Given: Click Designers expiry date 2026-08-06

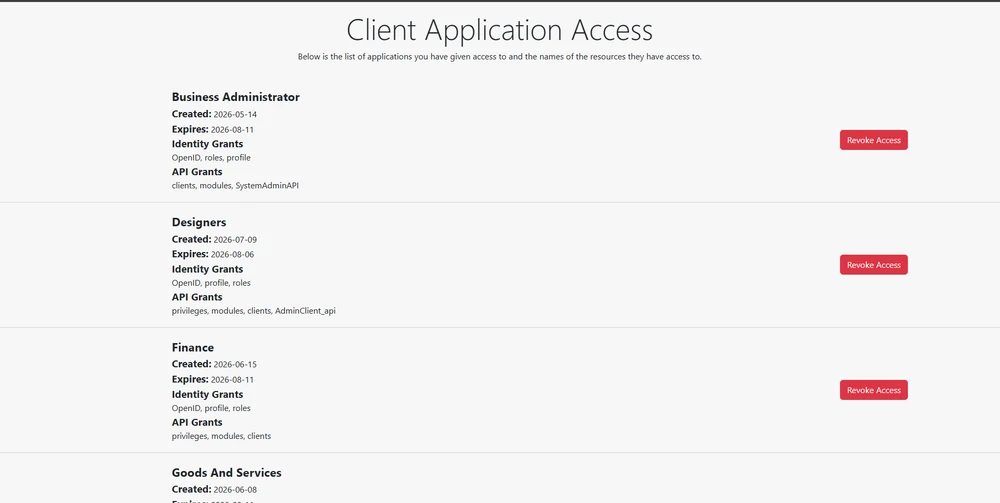Looking at the screenshot, I should (232, 254).
